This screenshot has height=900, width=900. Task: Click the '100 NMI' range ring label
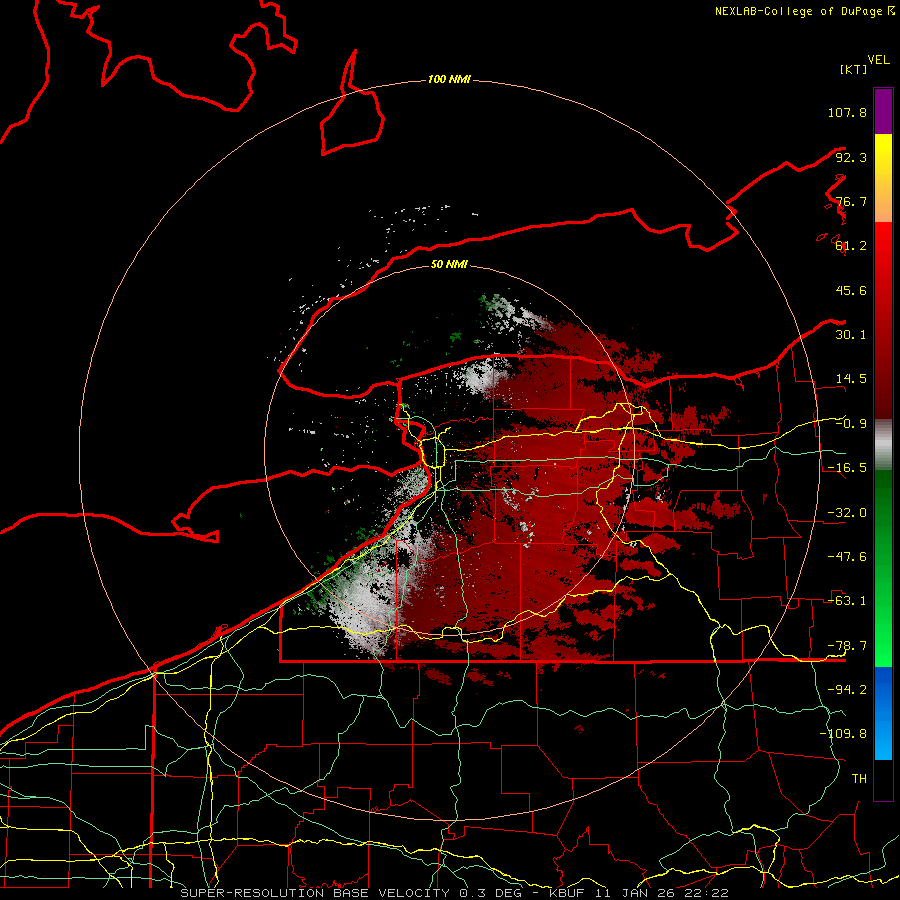[449, 79]
